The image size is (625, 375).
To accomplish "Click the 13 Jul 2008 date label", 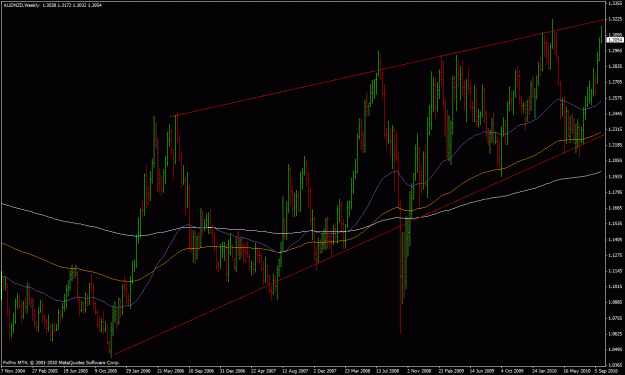I will coord(388,371).
